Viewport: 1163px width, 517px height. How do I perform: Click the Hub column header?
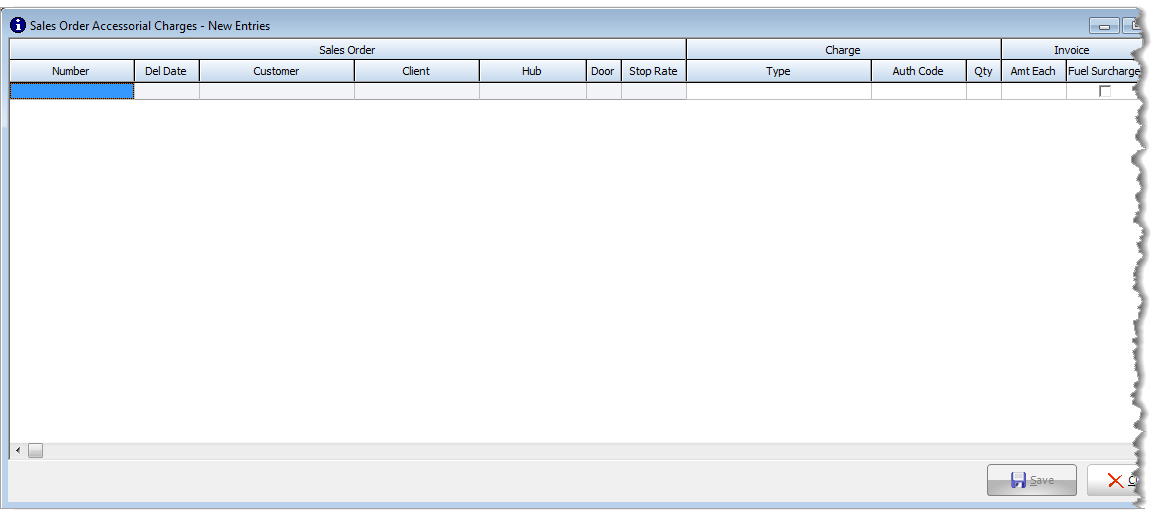[533, 71]
